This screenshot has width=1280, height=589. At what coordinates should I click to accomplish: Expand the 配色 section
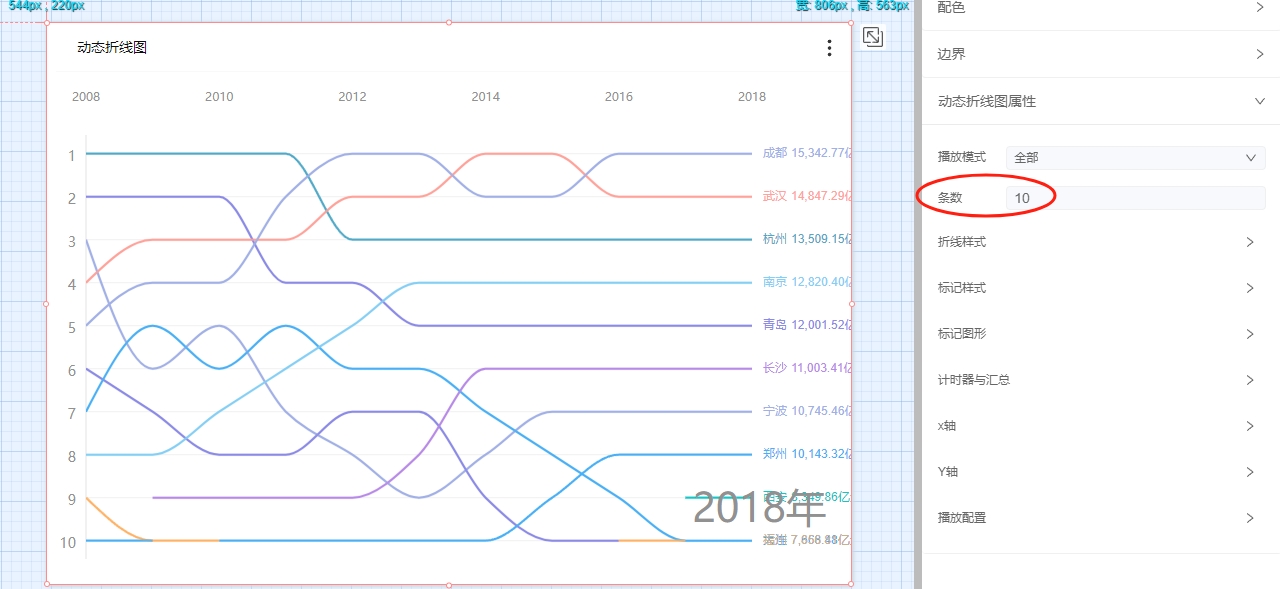(1100, 8)
